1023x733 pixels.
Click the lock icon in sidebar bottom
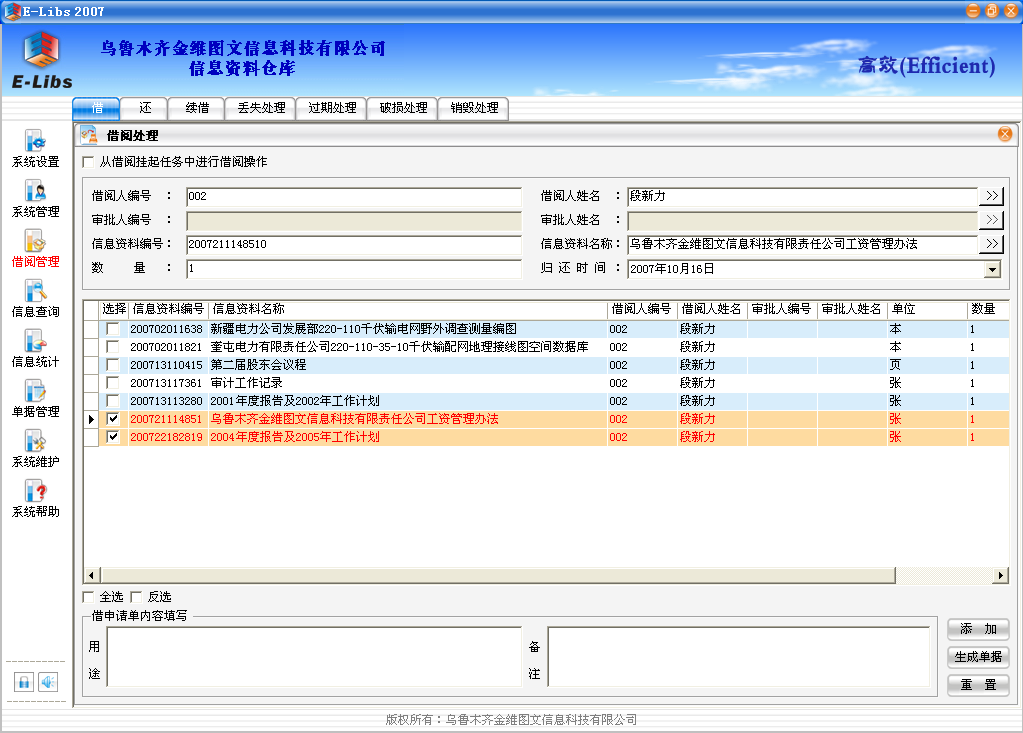tap(23, 682)
